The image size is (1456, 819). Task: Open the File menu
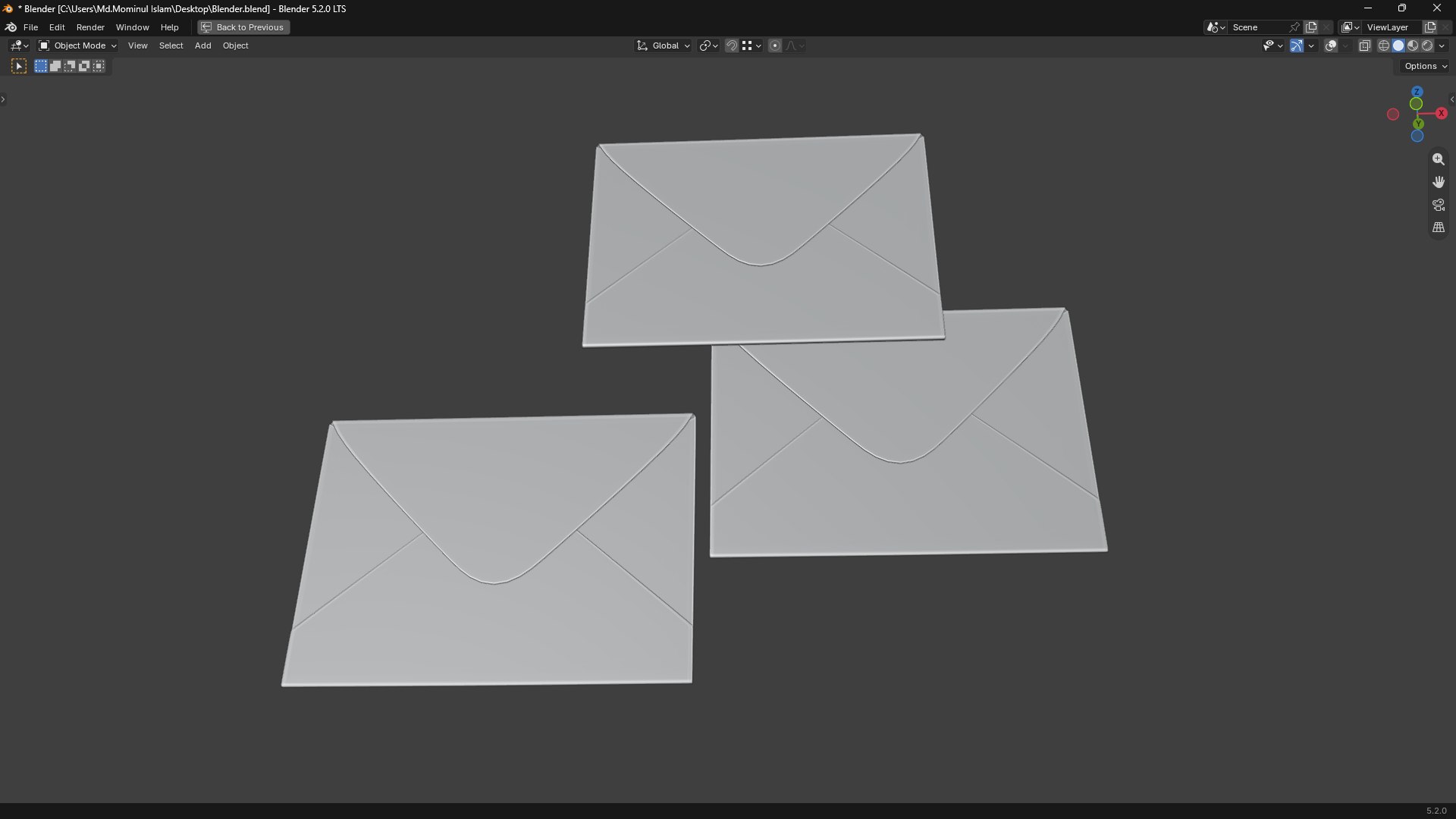[30, 27]
